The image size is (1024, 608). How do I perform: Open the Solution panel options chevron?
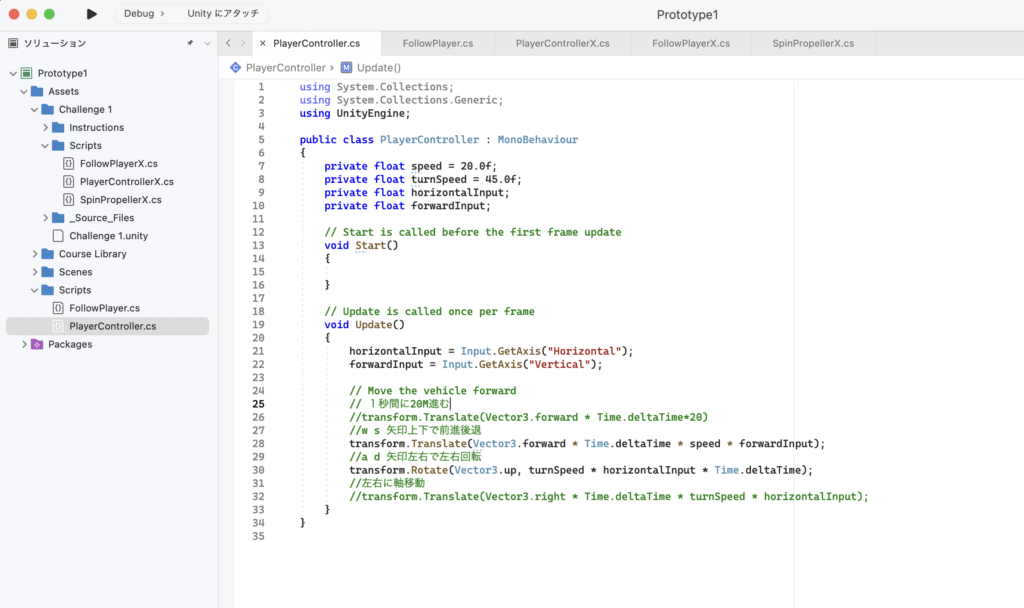click(x=207, y=44)
